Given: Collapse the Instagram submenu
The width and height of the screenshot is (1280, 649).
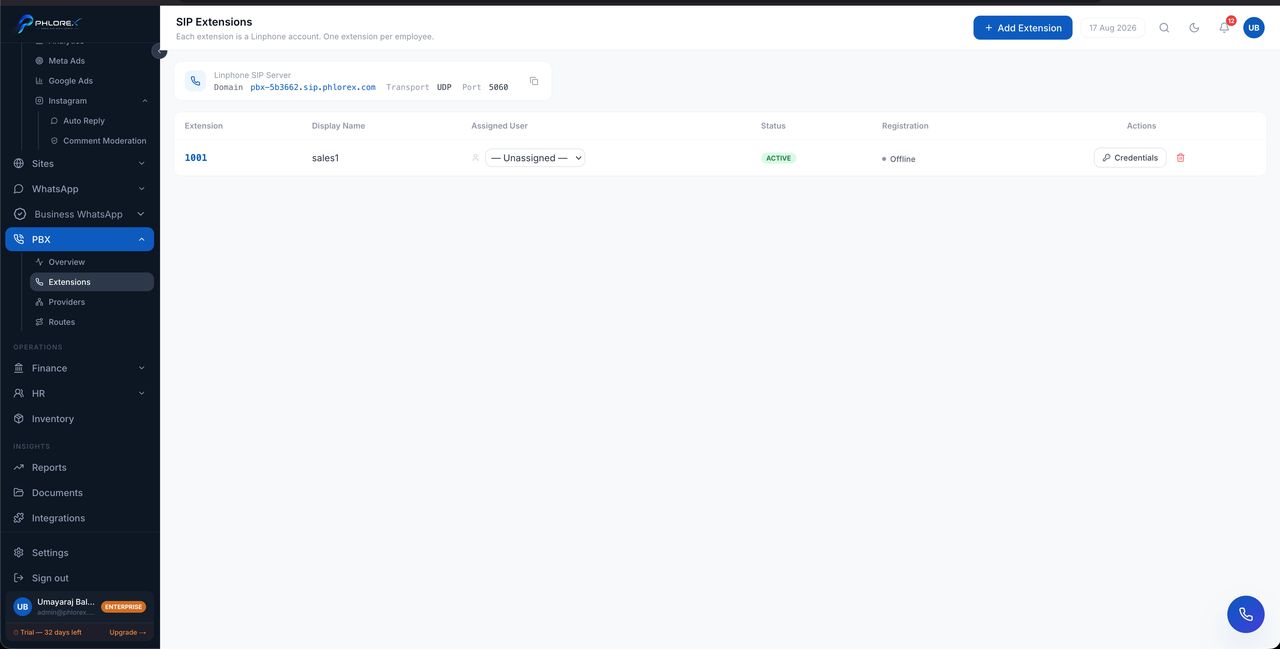Looking at the screenshot, I should pos(145,101).
